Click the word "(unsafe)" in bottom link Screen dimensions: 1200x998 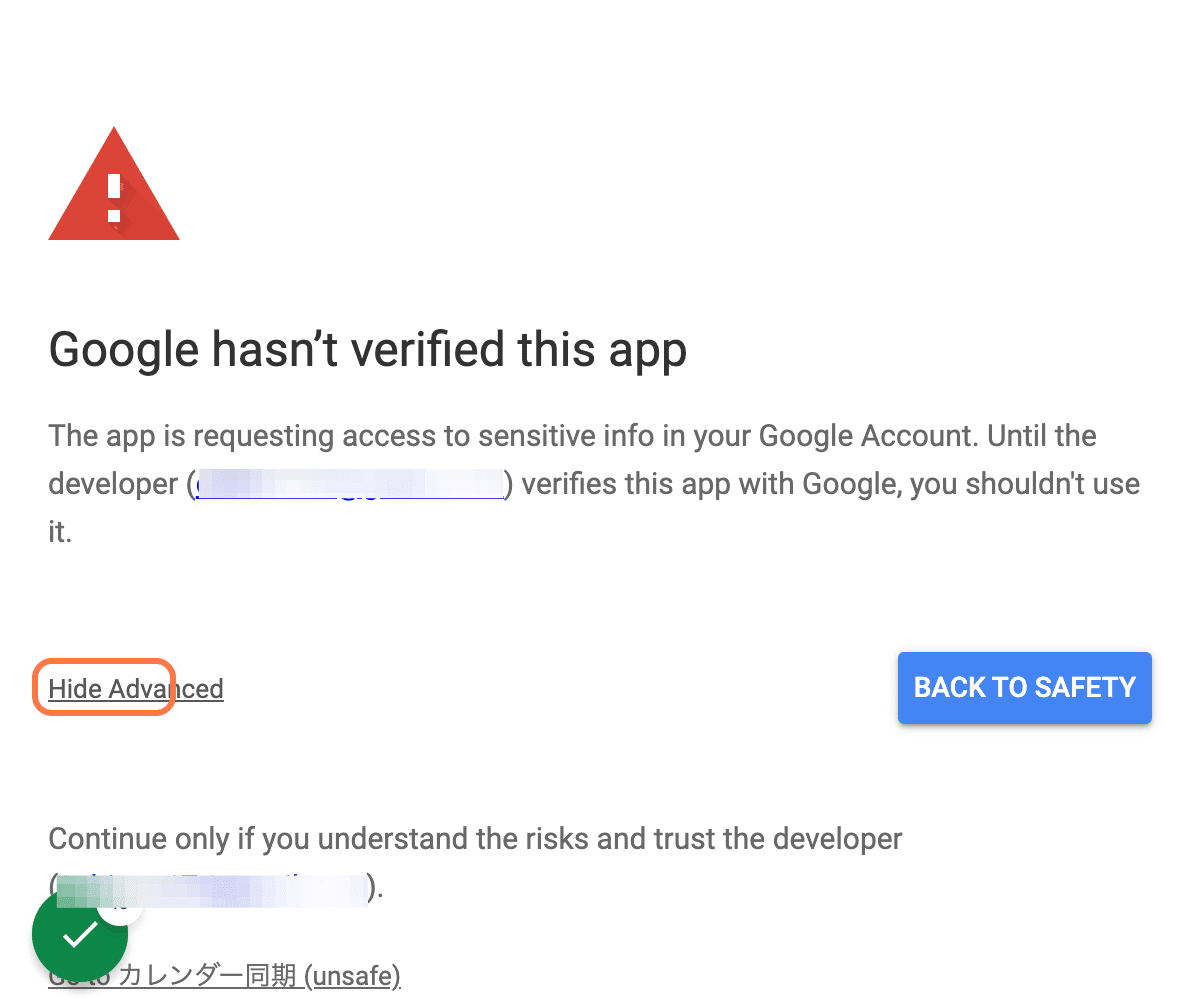coord(352,976)
